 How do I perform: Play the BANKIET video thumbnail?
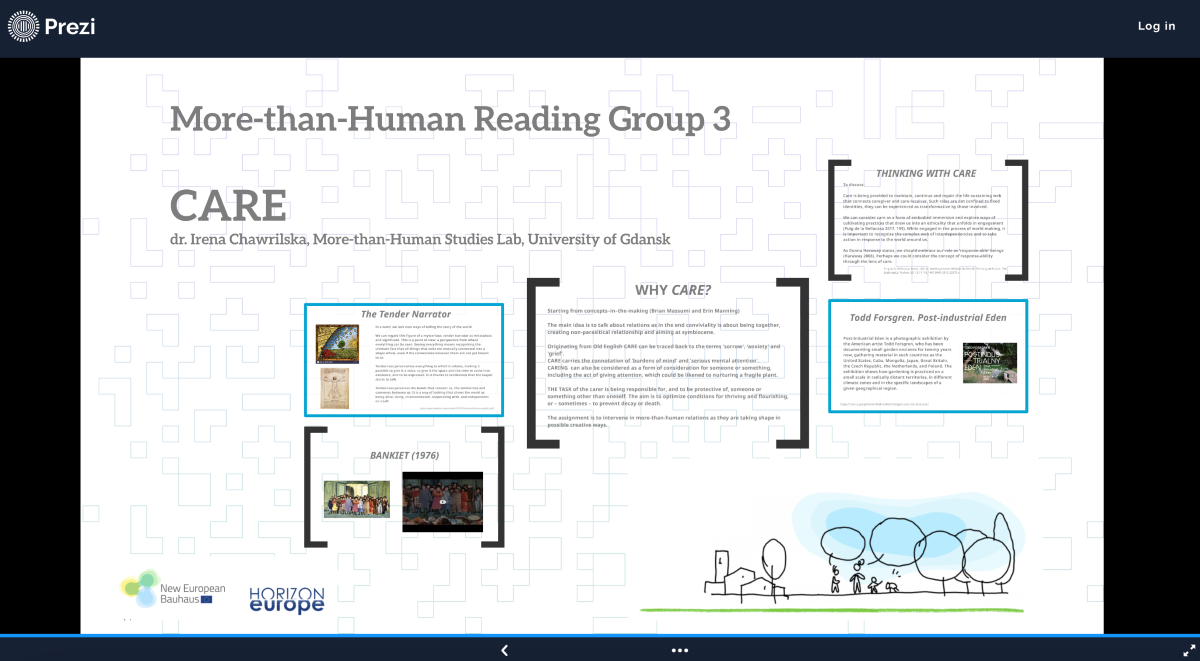point(442,502)
